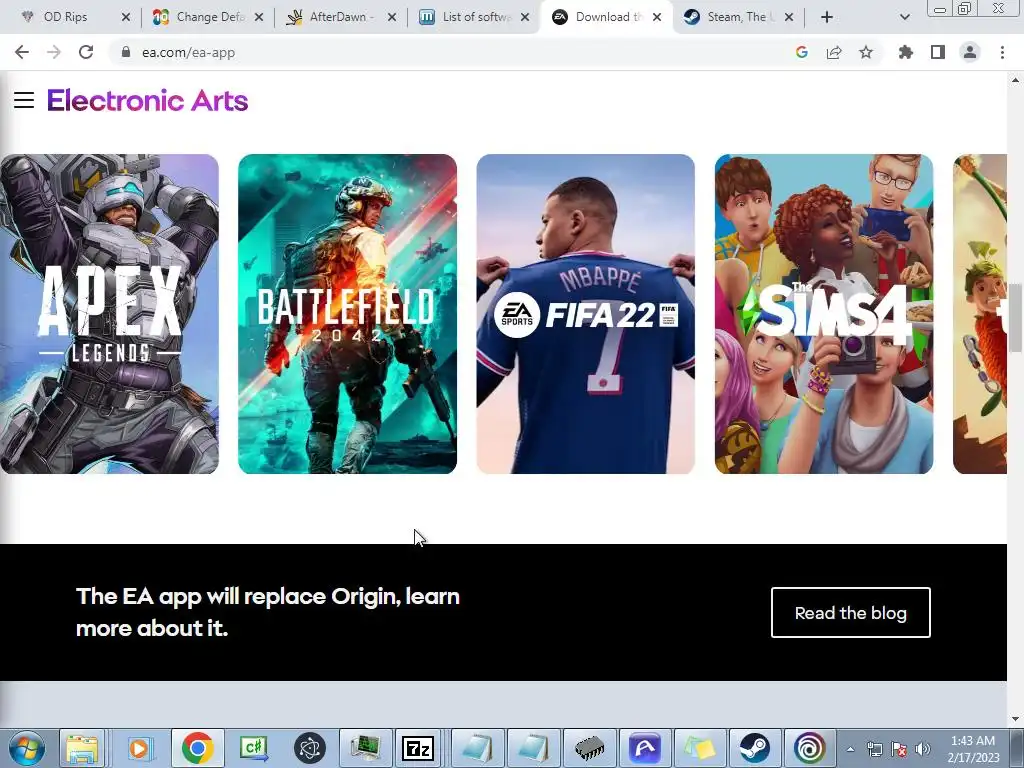Switch to the Change Defa tab
The image size is (1024, 768).
(210, 17)
